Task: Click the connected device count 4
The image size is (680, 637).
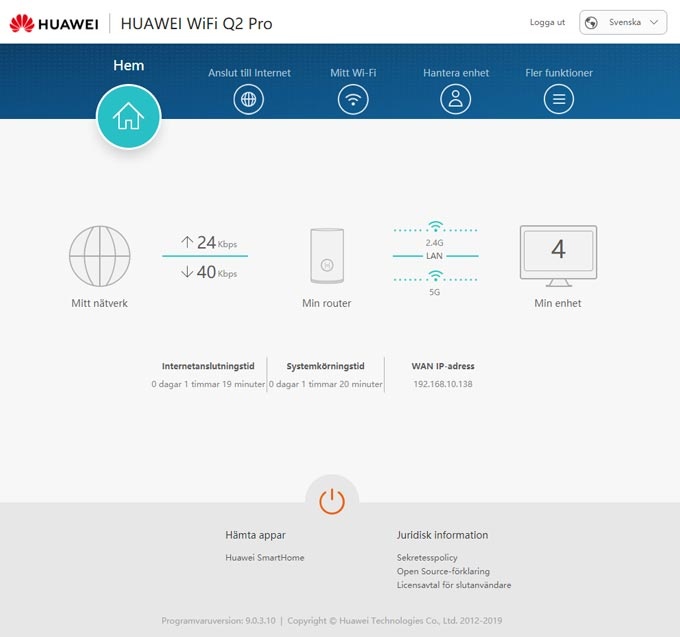Action: point(558,249)
